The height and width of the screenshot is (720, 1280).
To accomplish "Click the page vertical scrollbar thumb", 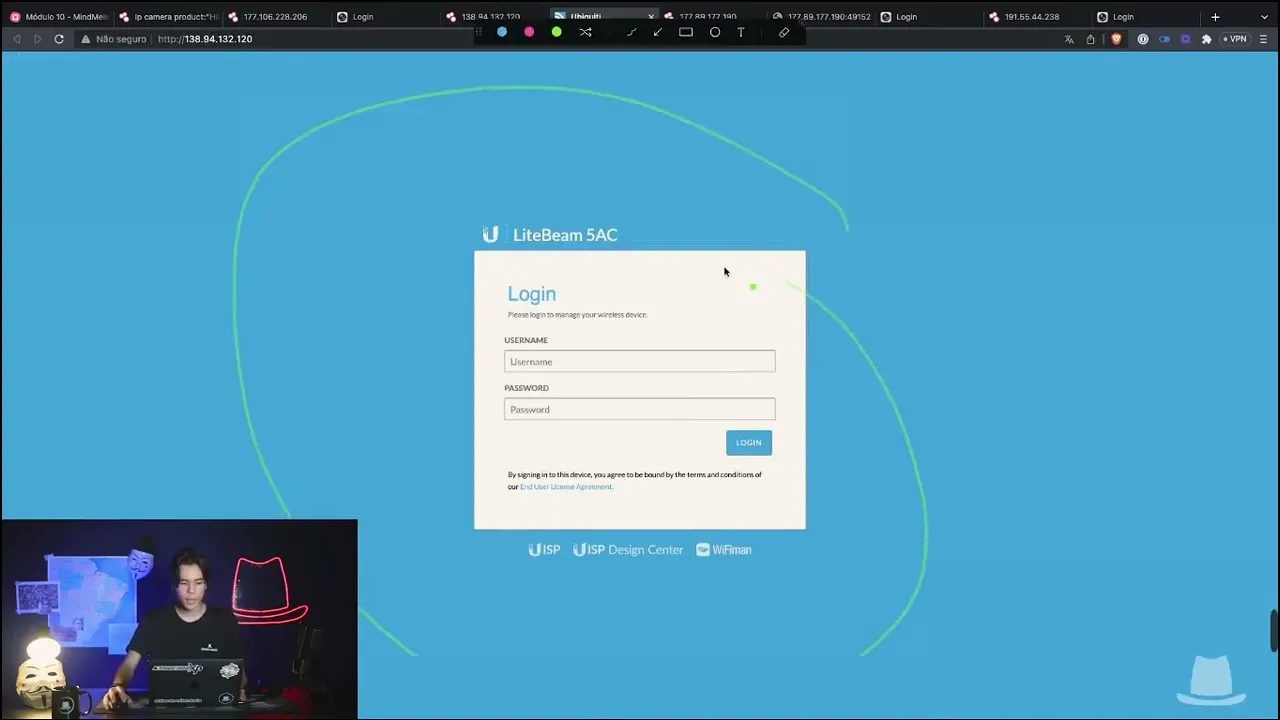I will point(1274,629).
